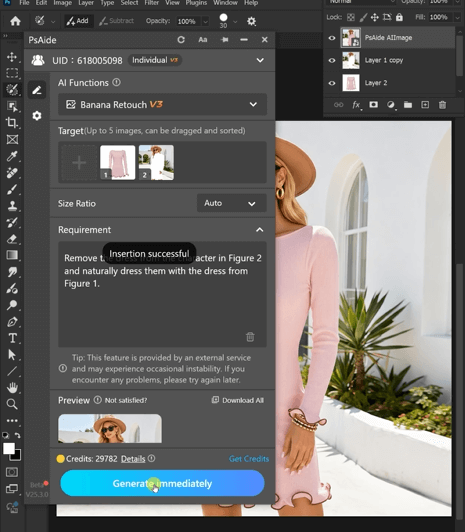Select the Spot Healing Brush tool

[12, 173]
